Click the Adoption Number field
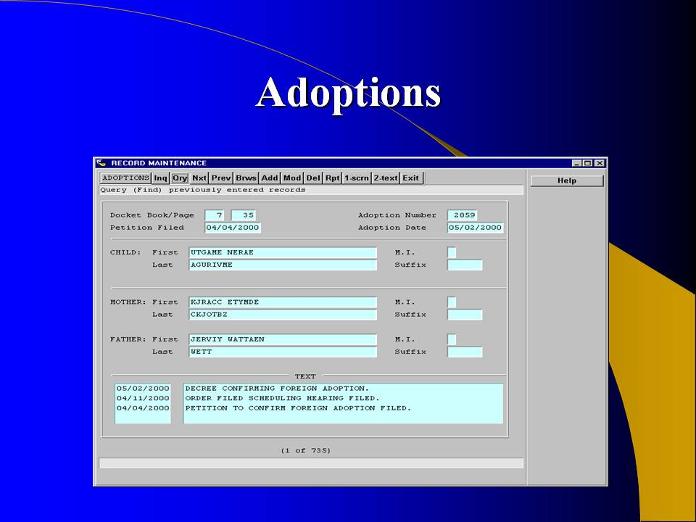Image resolution: width=696 pixels, height=522 pixels. point(463,215)
